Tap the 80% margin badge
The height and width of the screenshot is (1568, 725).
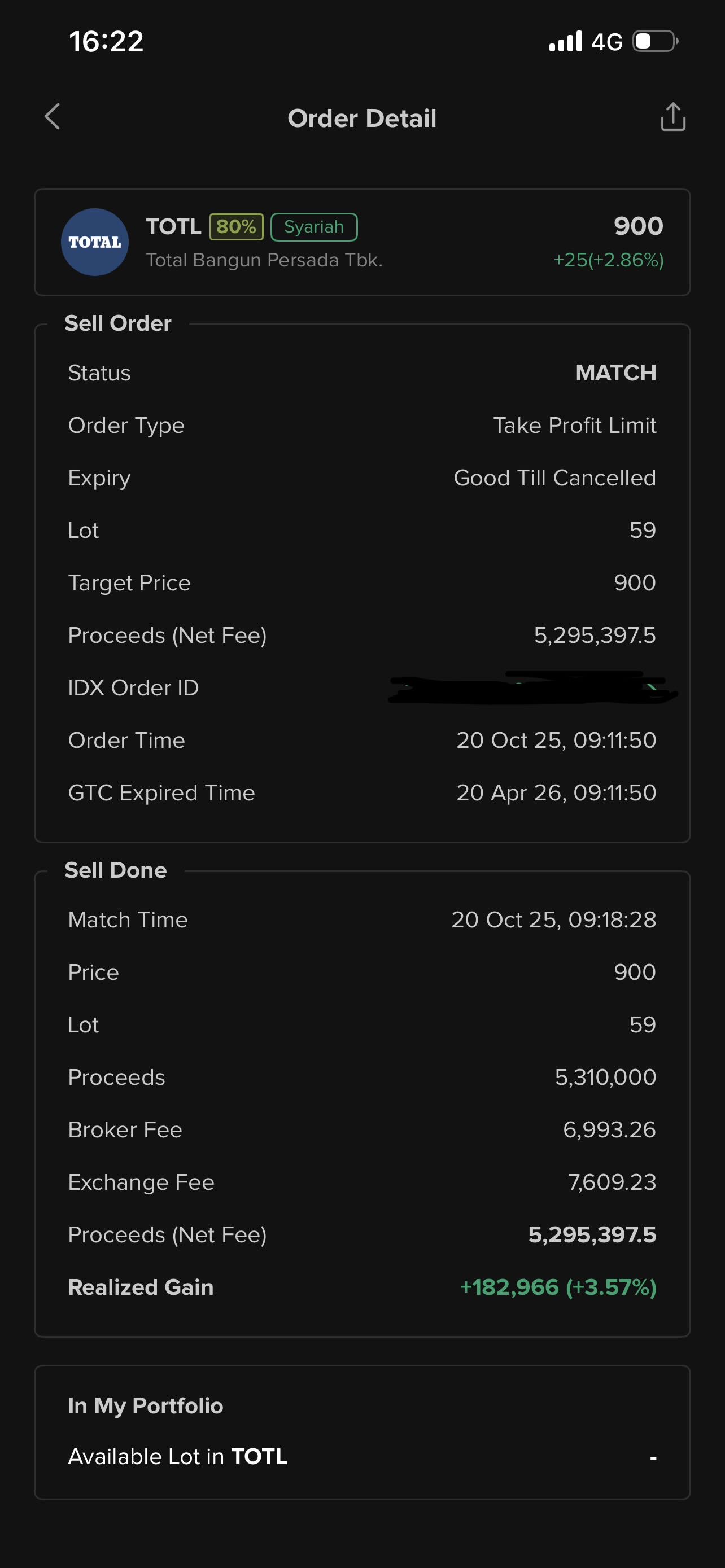point(236,227)
